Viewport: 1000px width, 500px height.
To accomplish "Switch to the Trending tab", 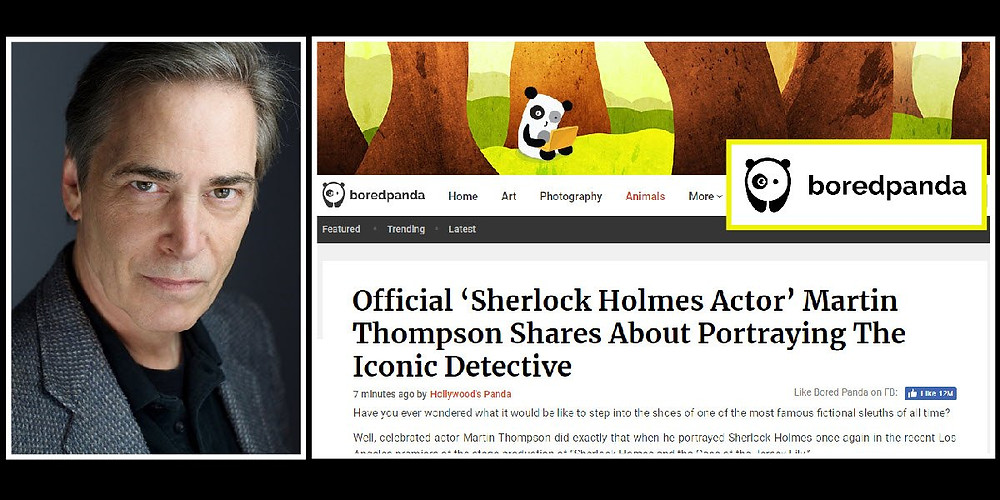I will (406, 229).
